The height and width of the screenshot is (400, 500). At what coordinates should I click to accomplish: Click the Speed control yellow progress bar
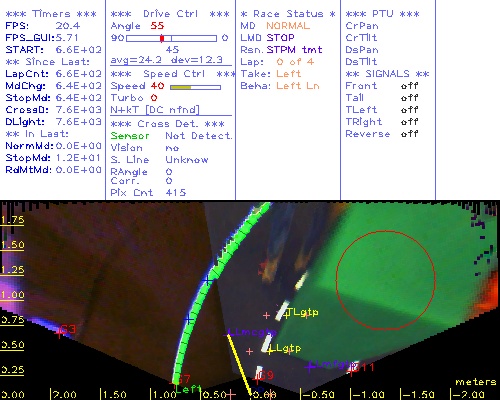195,87
